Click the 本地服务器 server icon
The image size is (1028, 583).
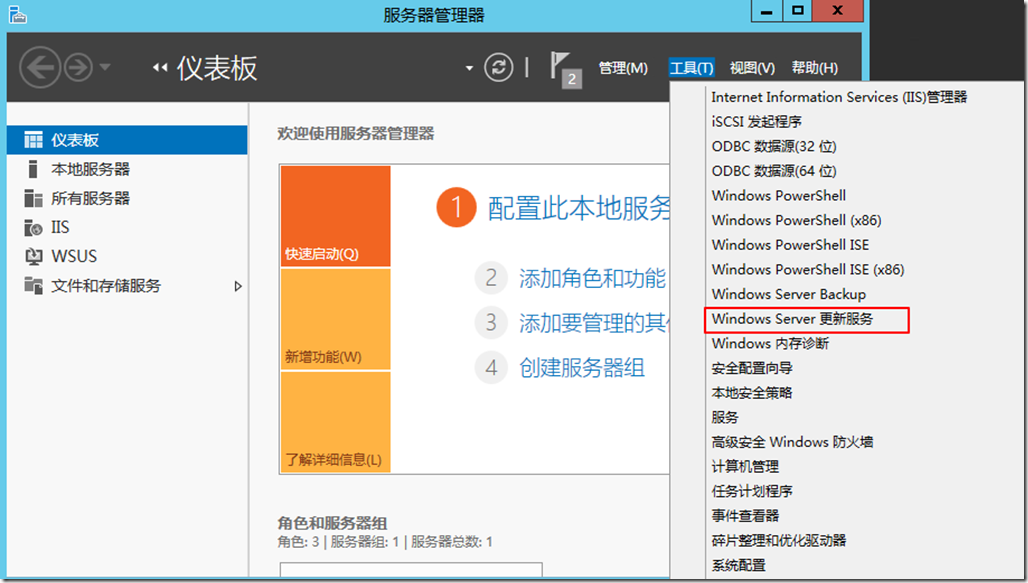(32, 169)
